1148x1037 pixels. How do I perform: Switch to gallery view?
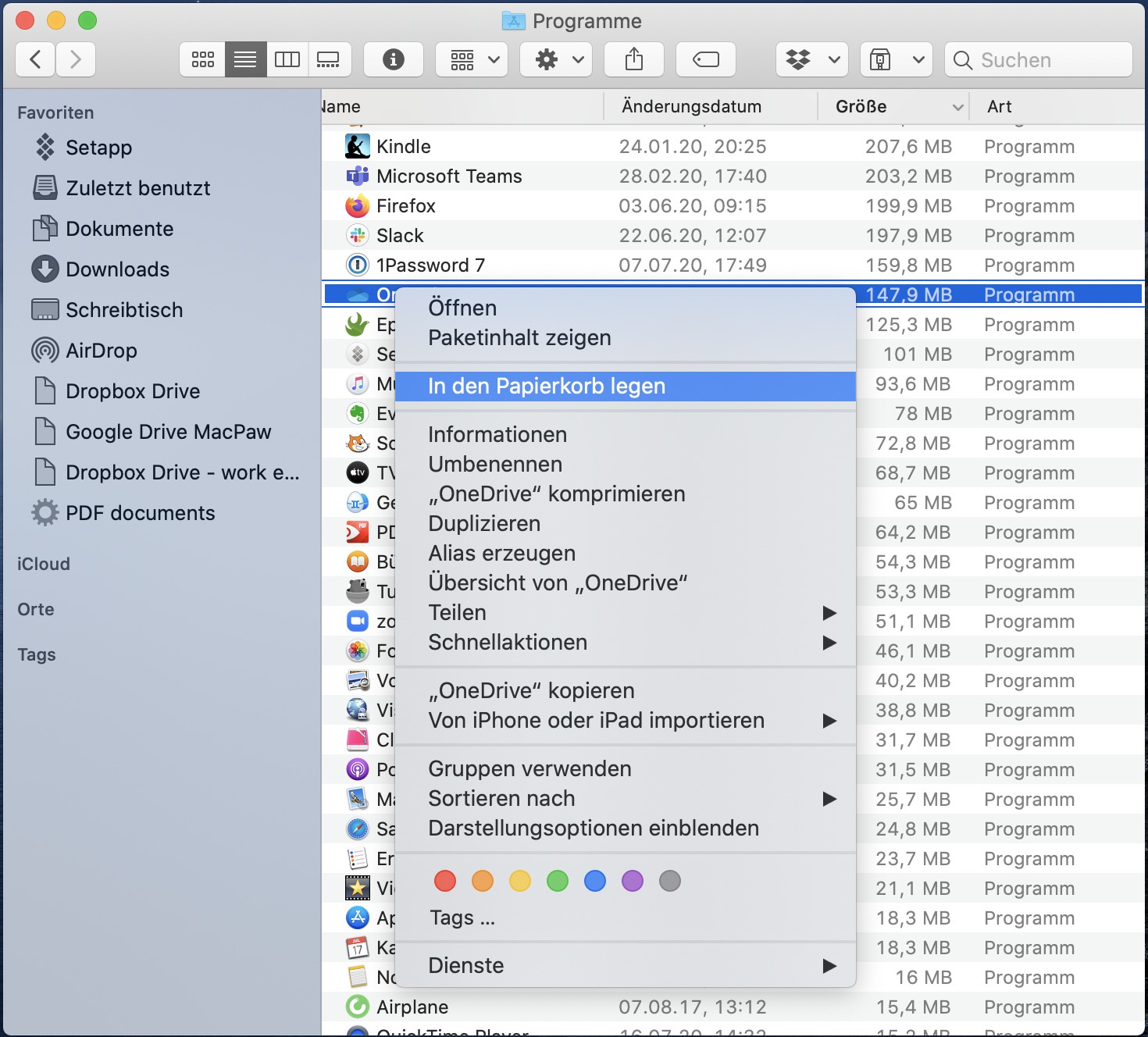pos(329,59)
